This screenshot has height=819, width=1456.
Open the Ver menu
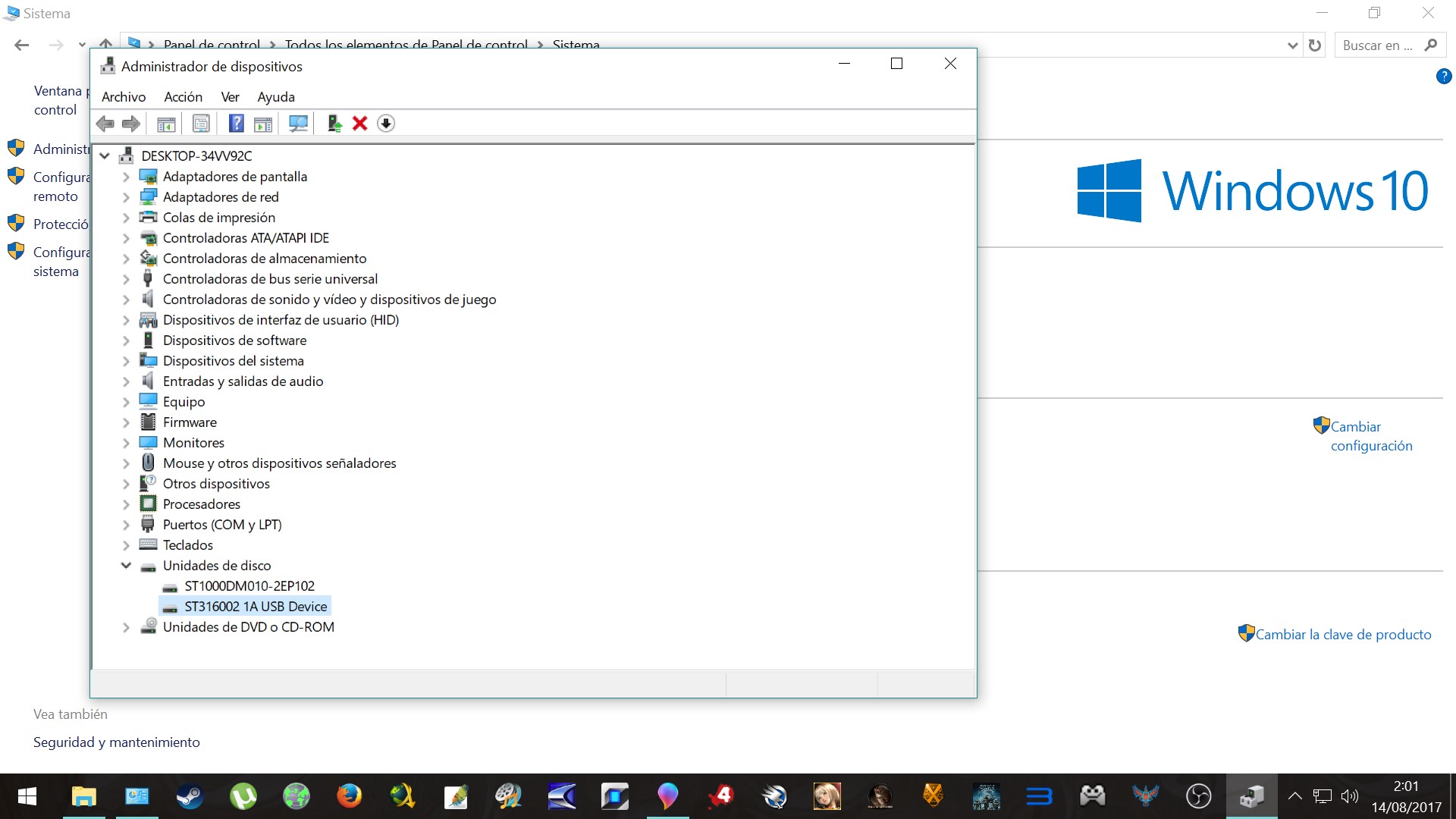(230, 97)
